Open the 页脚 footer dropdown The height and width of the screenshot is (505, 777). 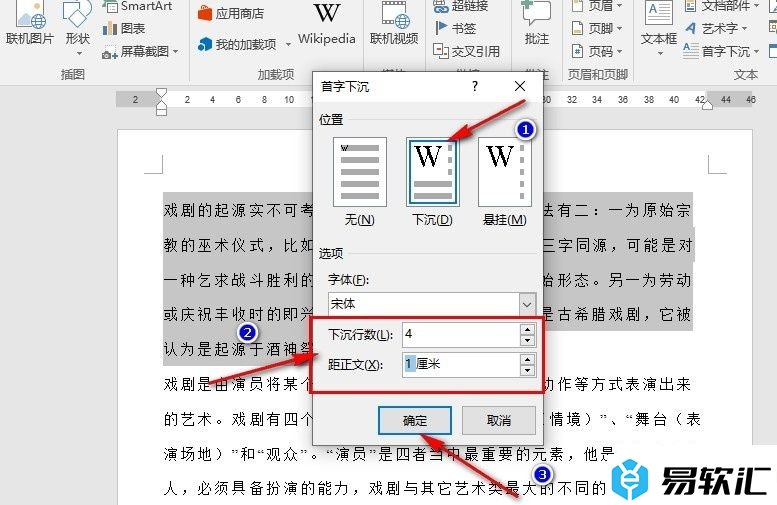(597, 28)
